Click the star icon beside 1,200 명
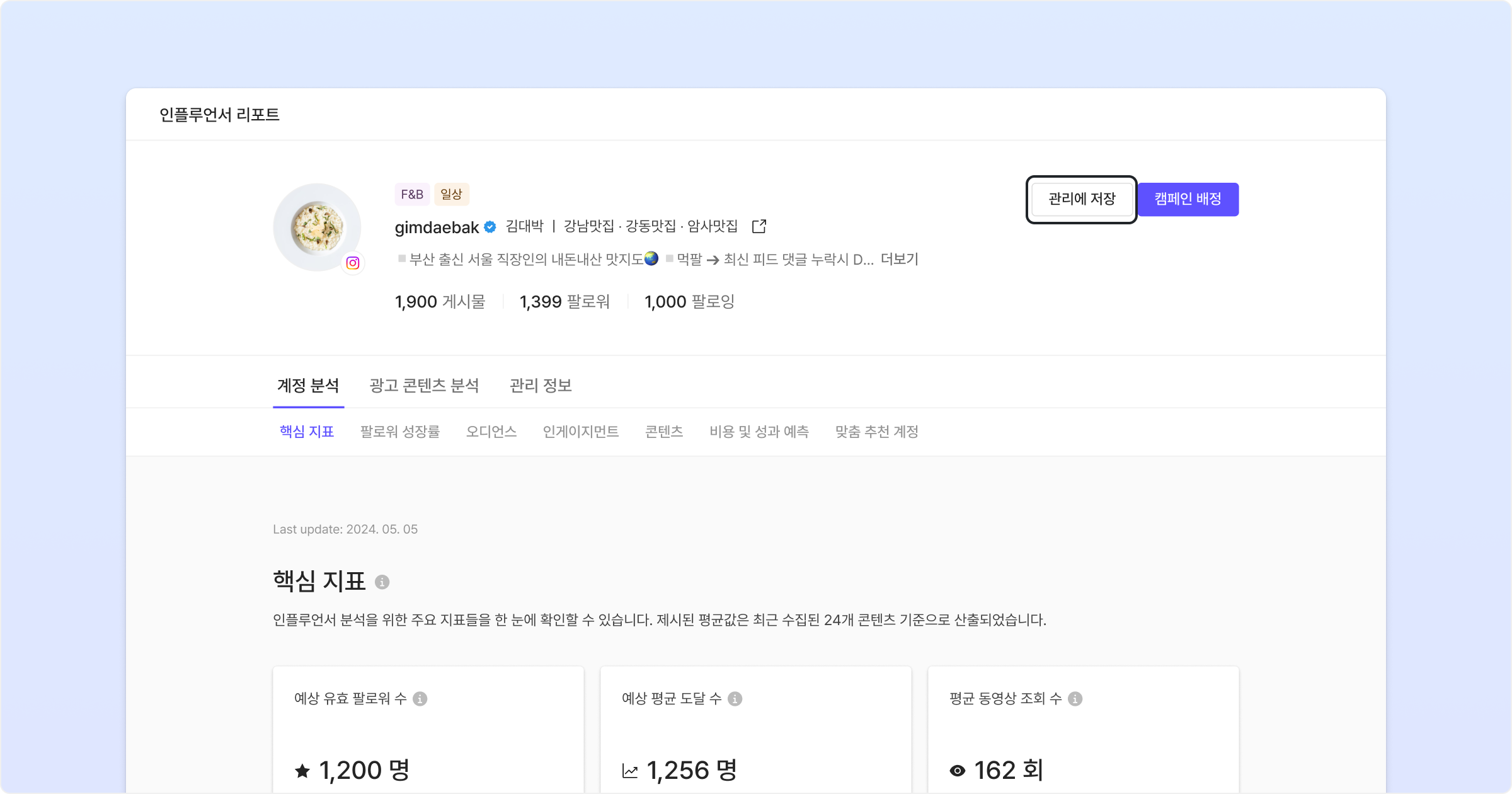The height and width of the screenshot is (794, 1512). 302,771
